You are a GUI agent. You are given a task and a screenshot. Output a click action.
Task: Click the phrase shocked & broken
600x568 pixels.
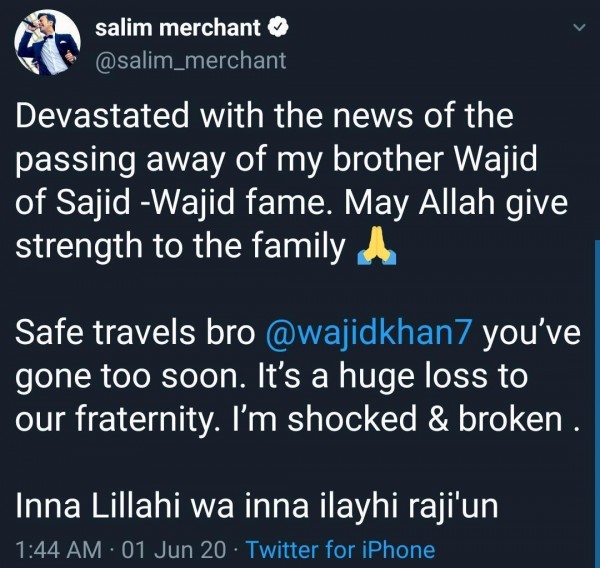[425, 419]
